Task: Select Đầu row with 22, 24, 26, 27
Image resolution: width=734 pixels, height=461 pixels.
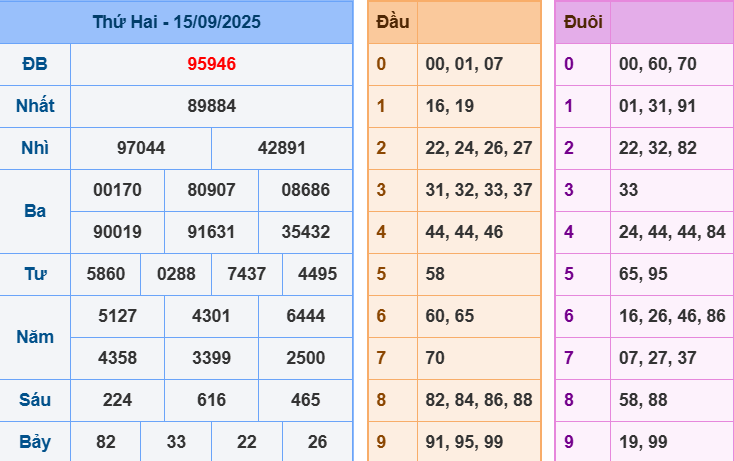Action: click(x=478, y=148)
